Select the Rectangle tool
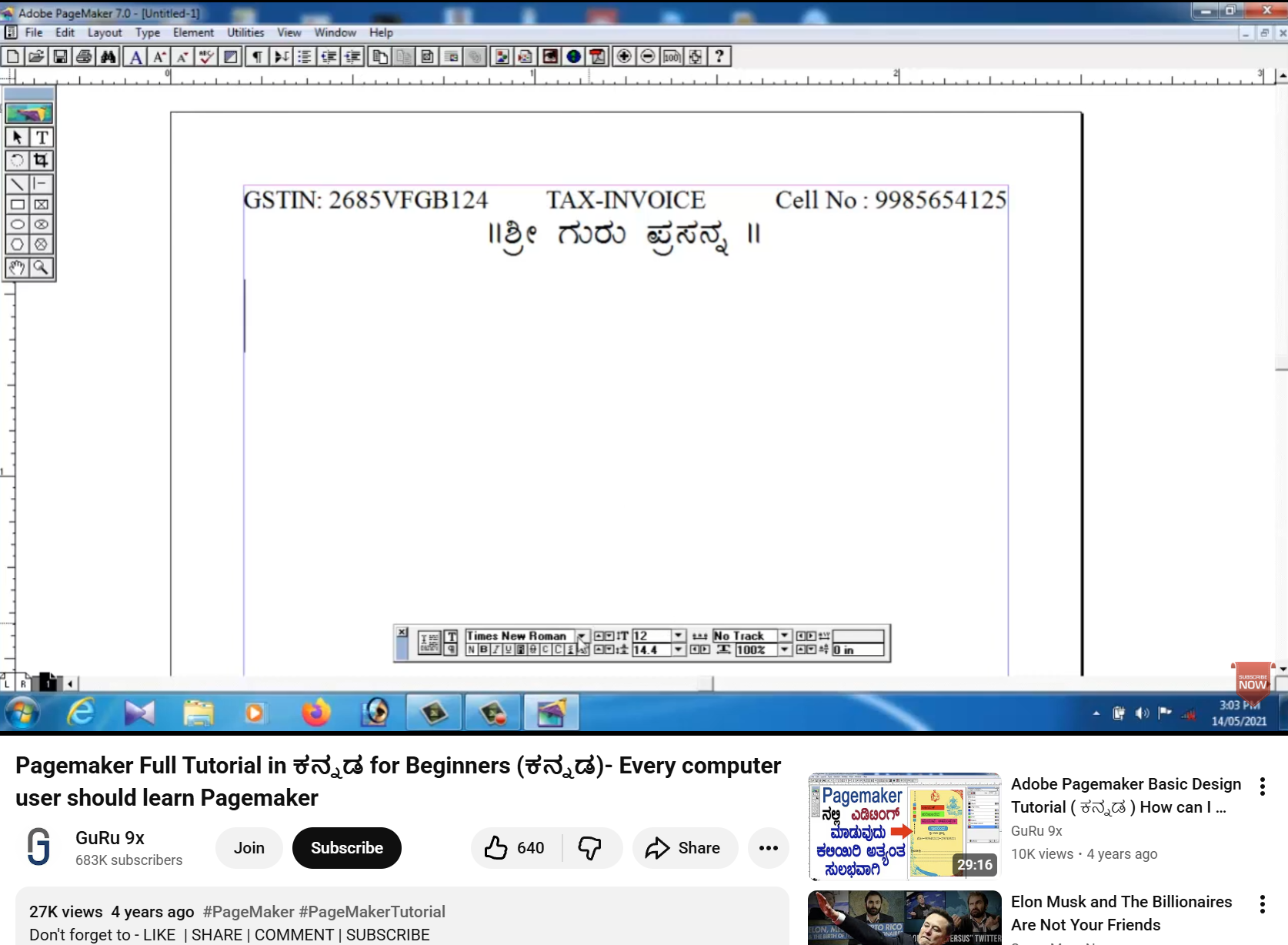 17,204
